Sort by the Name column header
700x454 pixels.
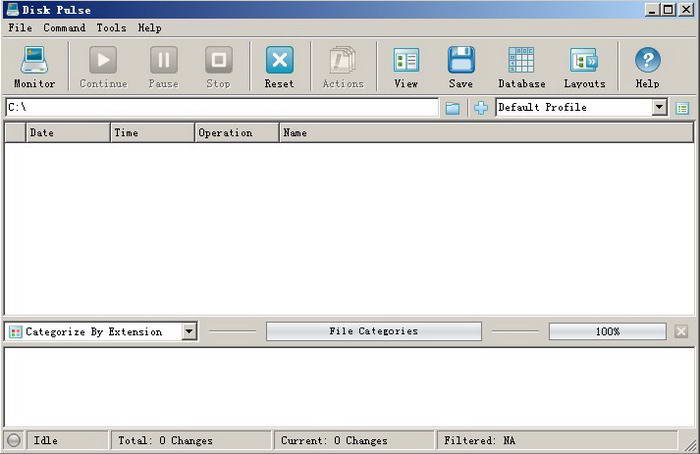click(486, 133)
